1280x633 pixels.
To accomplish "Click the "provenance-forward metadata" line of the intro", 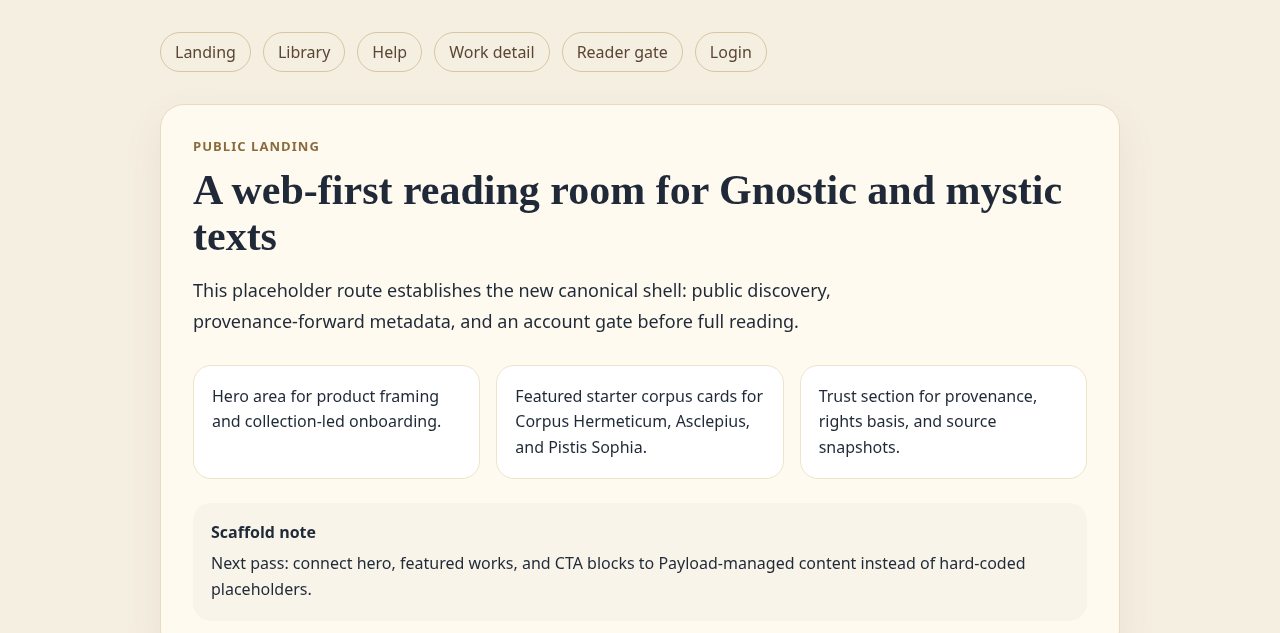I will click(496, 321).
